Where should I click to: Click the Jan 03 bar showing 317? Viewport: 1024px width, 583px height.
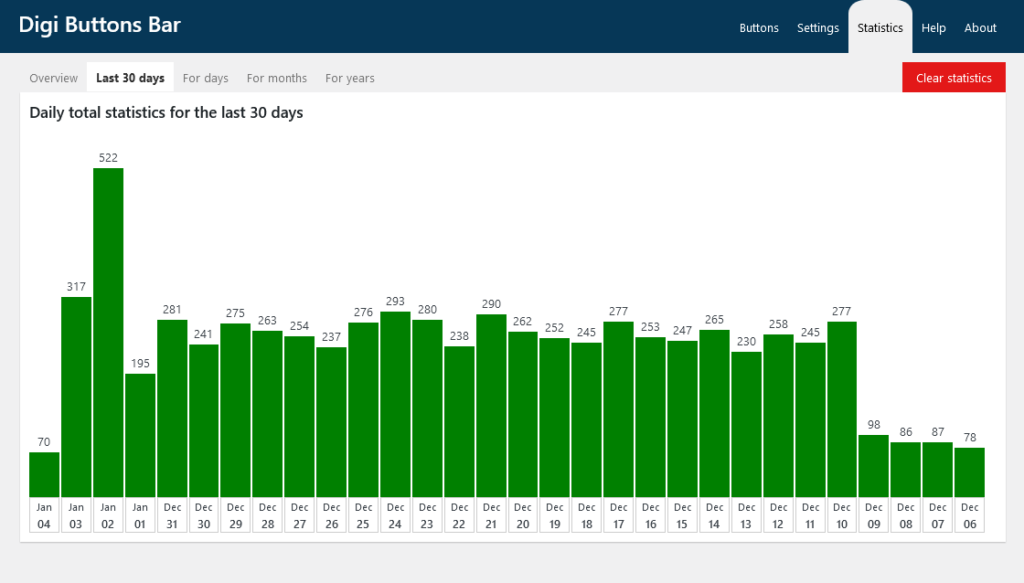[76, 397]
